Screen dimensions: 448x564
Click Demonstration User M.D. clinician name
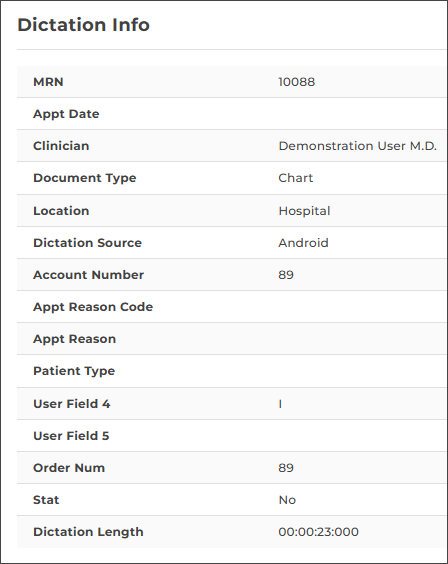pyautogui.click(x=357, y=146)
